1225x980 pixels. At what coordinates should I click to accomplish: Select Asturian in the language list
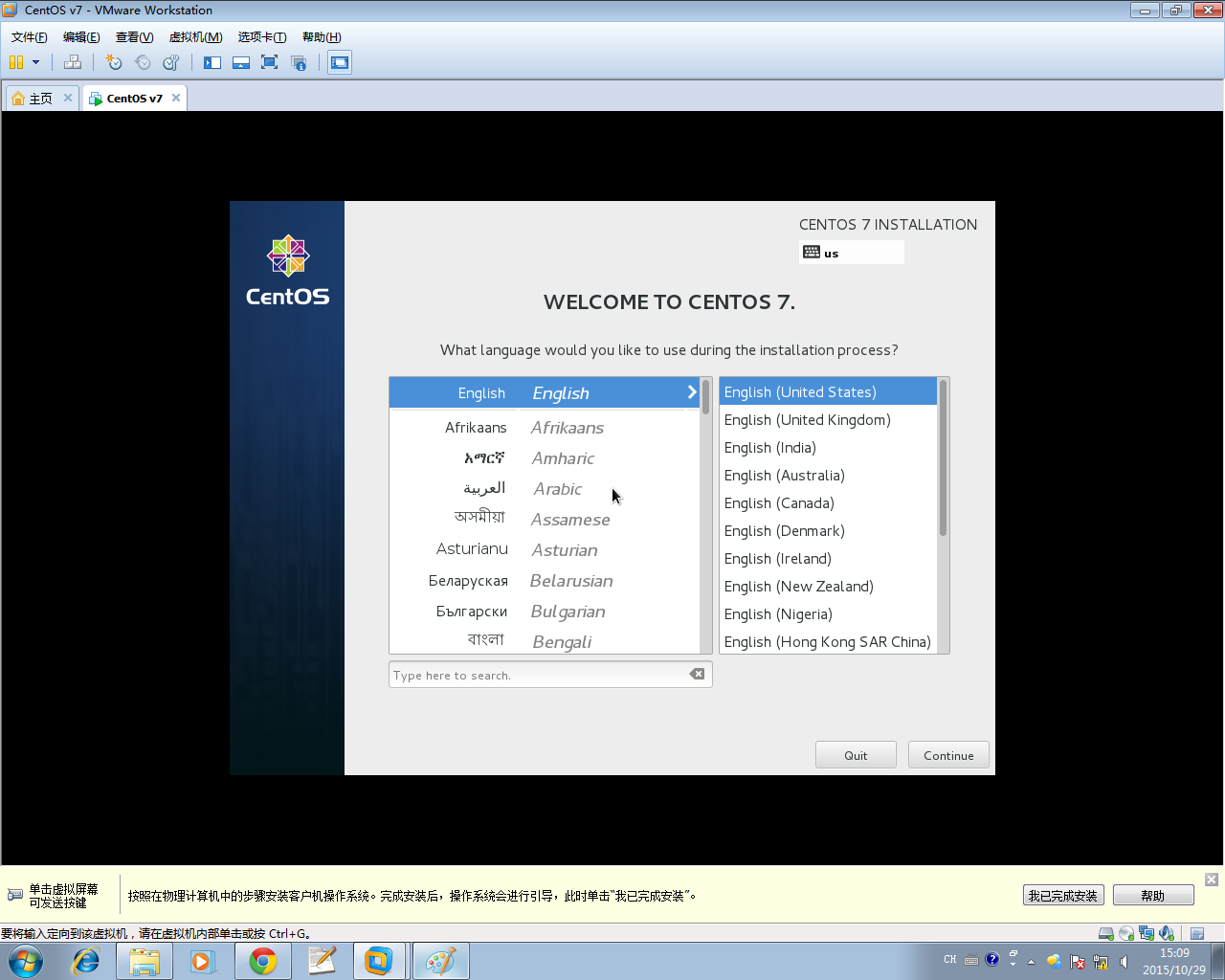click(545, 550)
